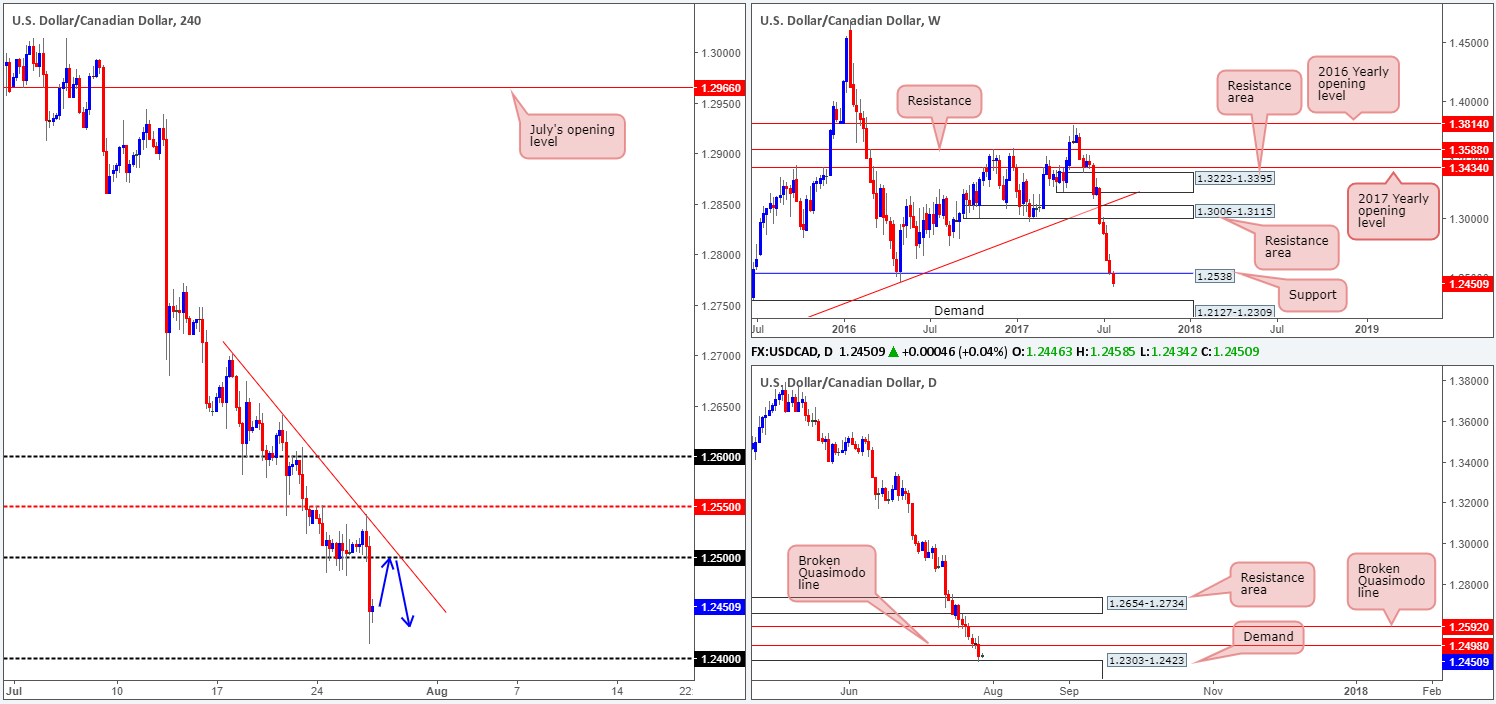Click the '1.2127-1.2309' demand zone label
Image resolution: width=1496 pixels, height=704 pixels.
tap(1235, 313)
